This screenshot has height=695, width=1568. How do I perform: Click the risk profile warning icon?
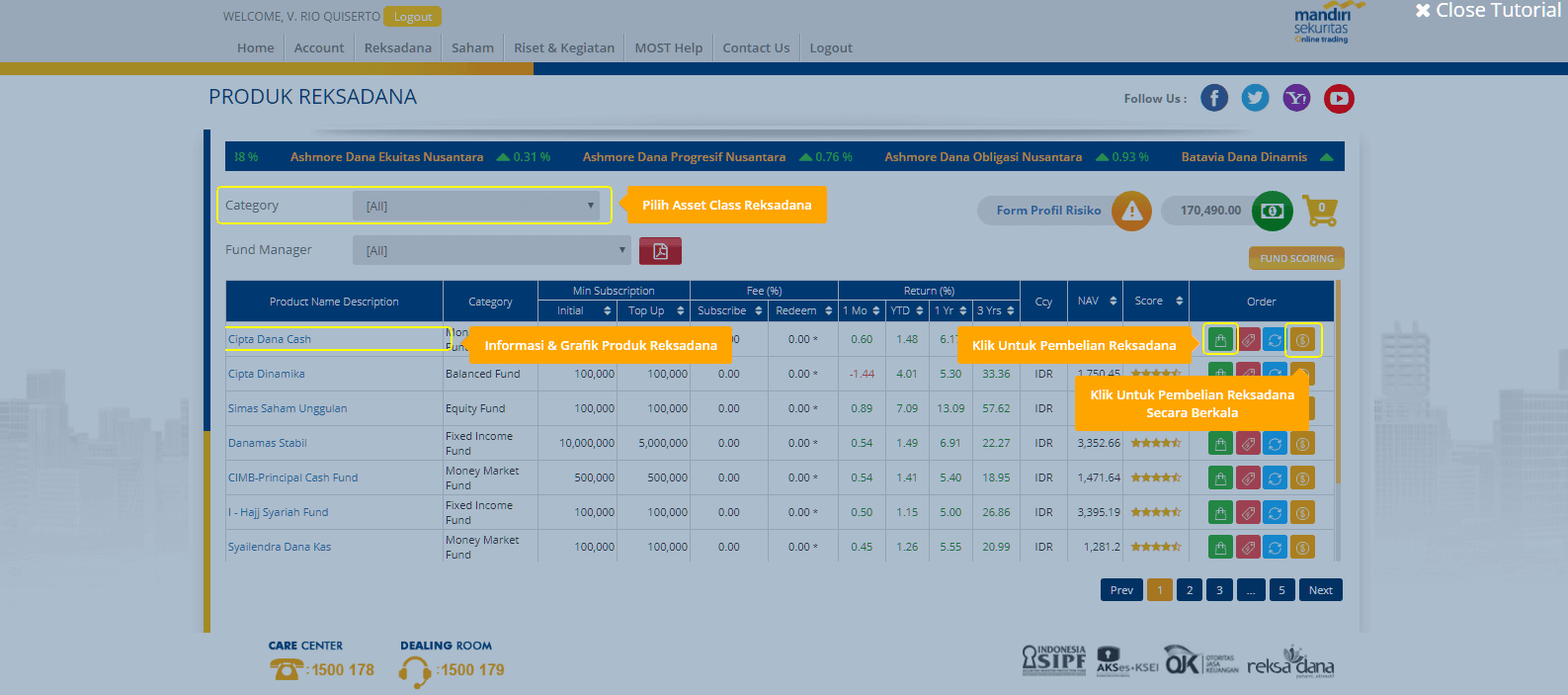[x=1131, y=211]
